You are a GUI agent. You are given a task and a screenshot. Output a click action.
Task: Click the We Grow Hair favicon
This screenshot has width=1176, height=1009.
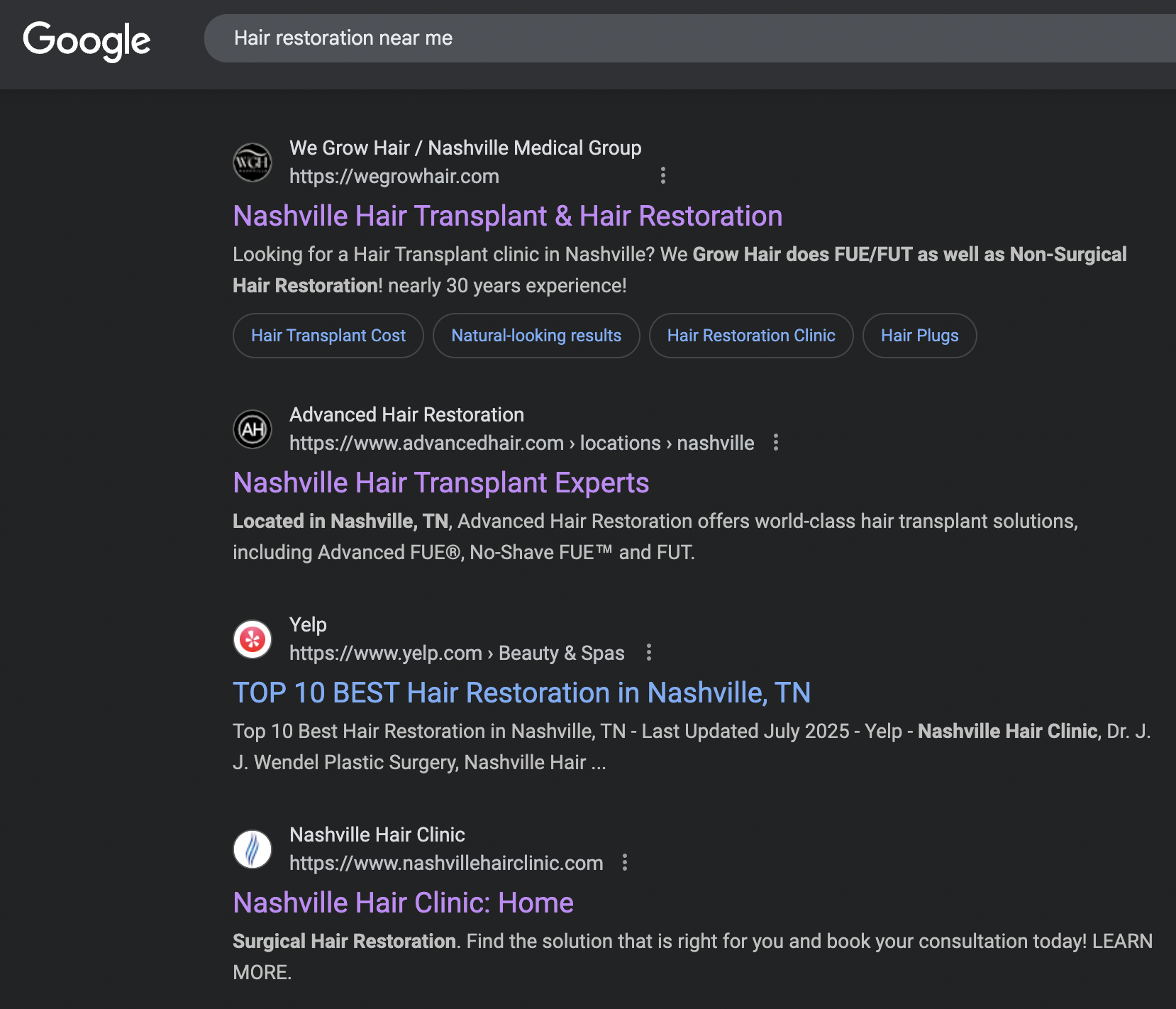click(x=253, y=162)
